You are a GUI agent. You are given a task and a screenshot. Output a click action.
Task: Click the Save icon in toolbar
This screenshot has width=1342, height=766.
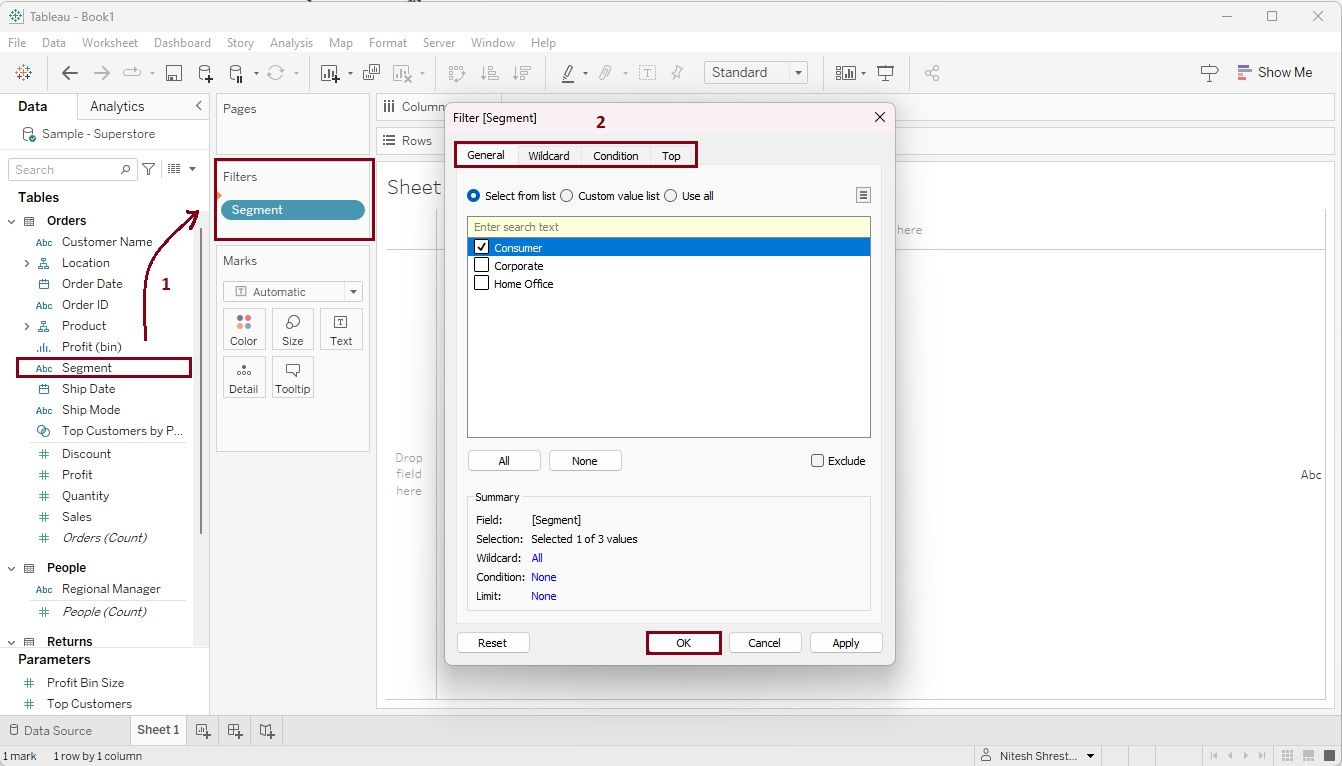(x=174, y=73)
